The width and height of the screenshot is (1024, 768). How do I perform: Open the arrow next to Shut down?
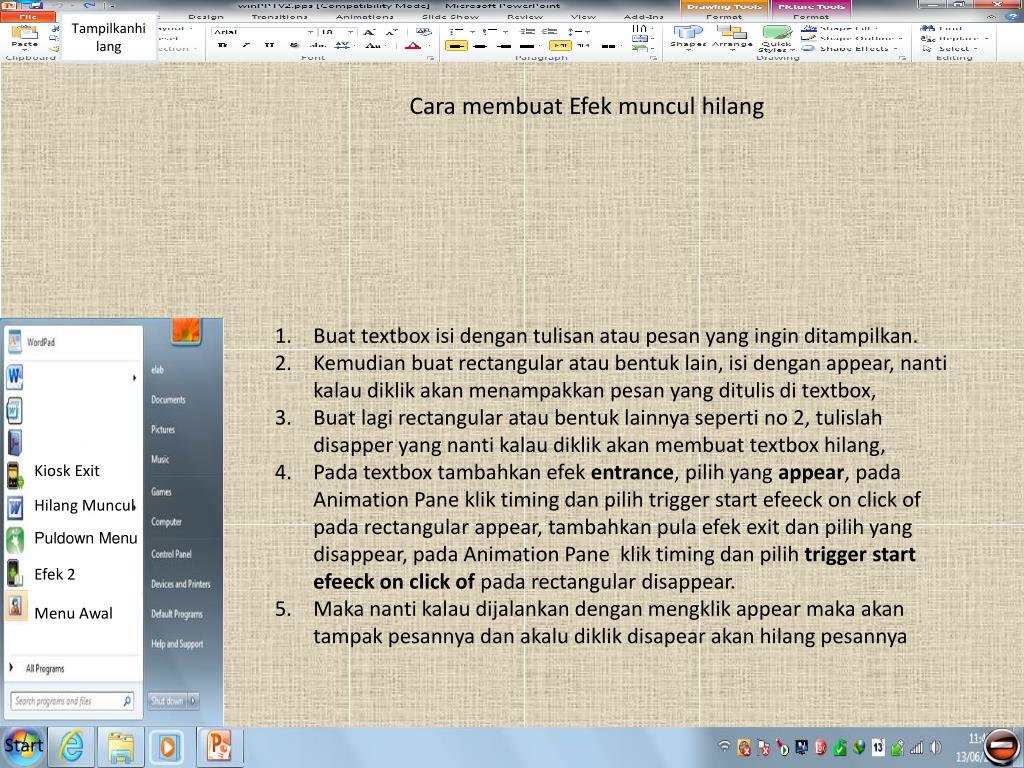[x=193, y=701]
